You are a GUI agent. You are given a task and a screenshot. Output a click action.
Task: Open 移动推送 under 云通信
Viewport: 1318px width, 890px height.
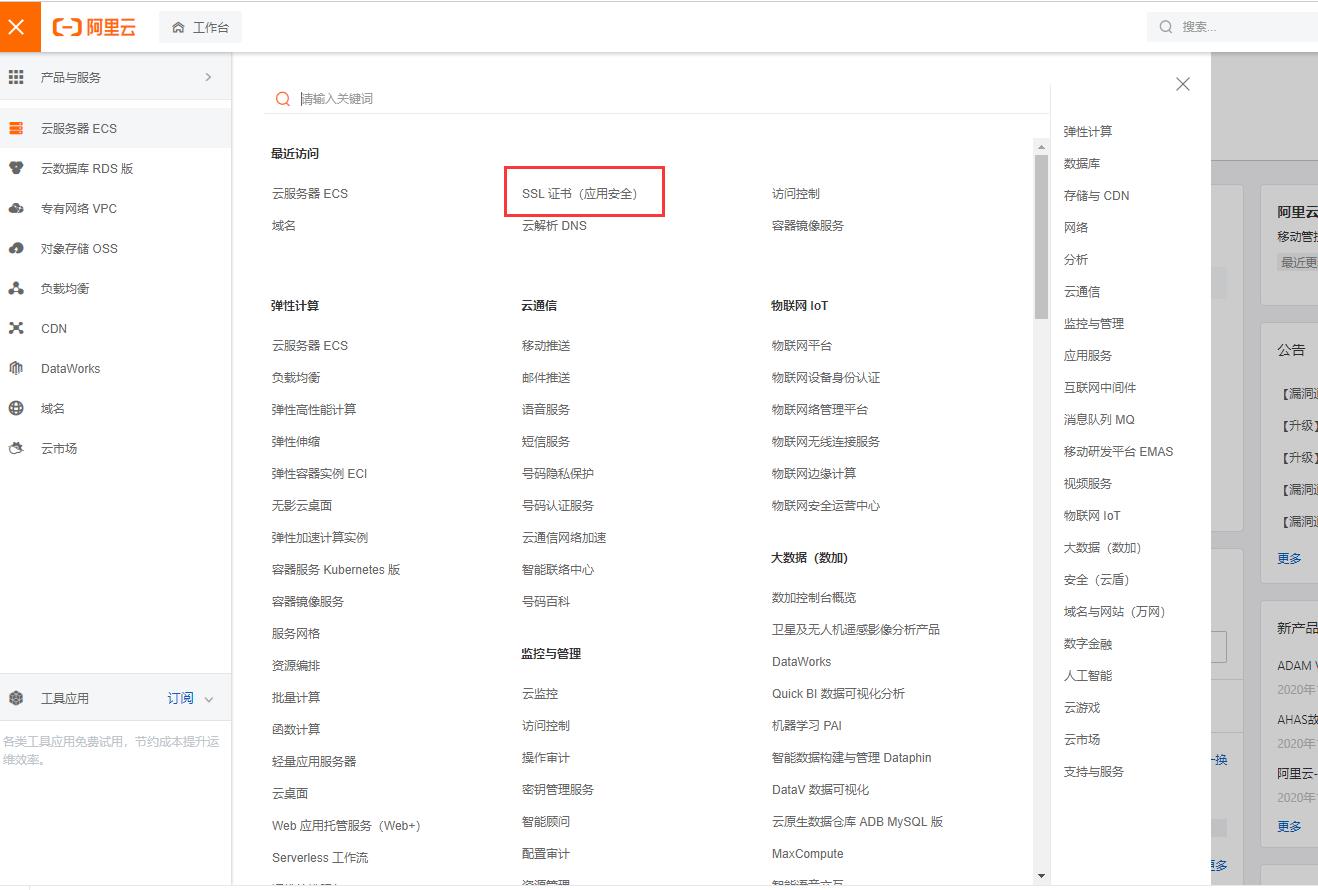tap(546, 345)
